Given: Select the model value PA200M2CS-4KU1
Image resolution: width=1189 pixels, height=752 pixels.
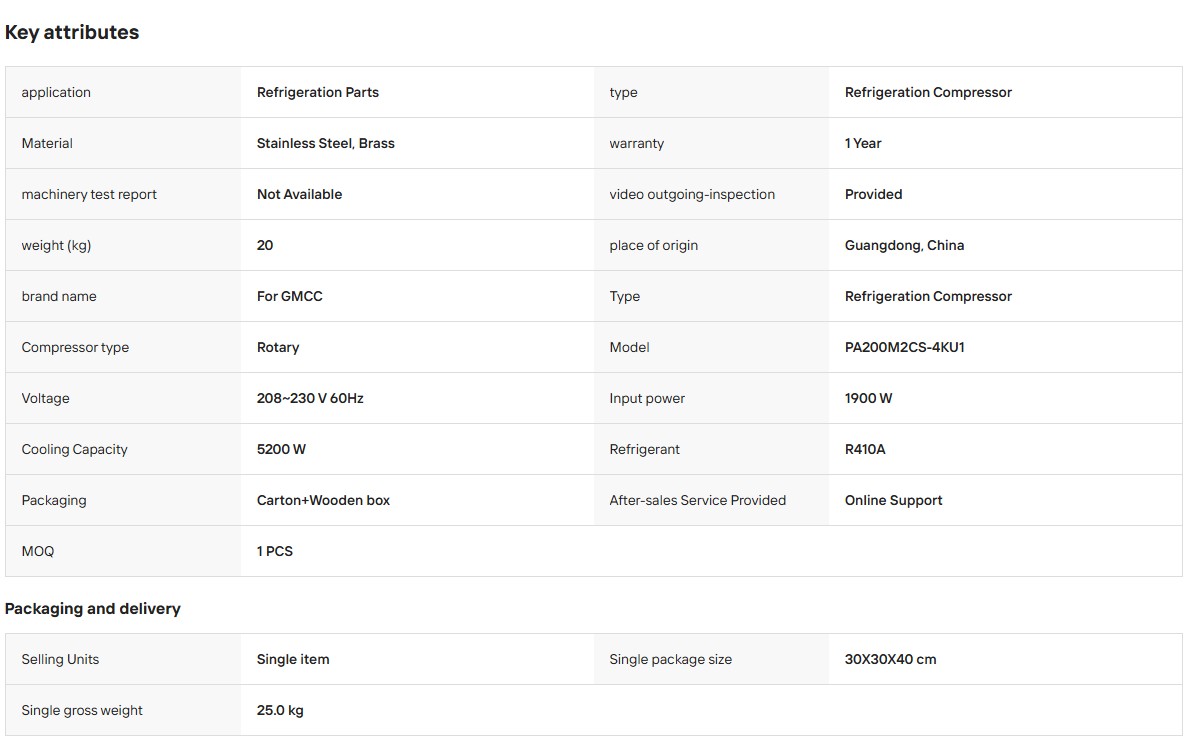Looking at the screenshot, I should pyautogui.click(x=905, y=347).
